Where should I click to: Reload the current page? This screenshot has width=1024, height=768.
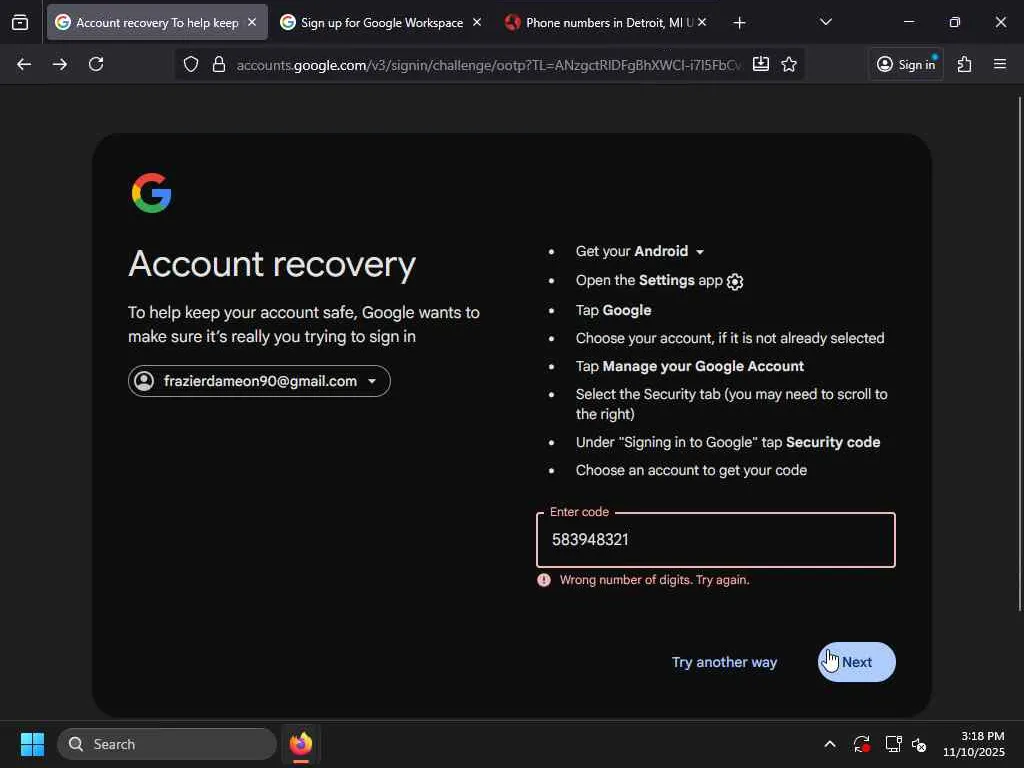tap(96, 64)
